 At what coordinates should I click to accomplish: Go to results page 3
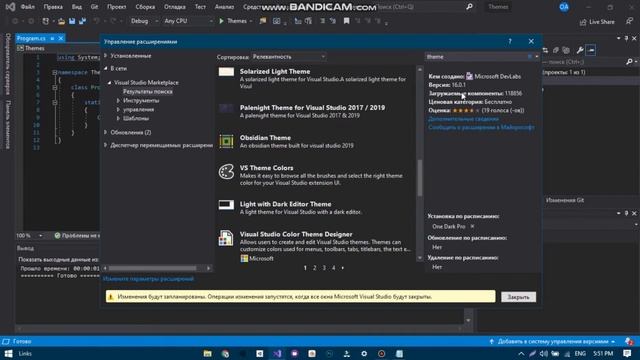pyautogui.click(x=324, y=268)
